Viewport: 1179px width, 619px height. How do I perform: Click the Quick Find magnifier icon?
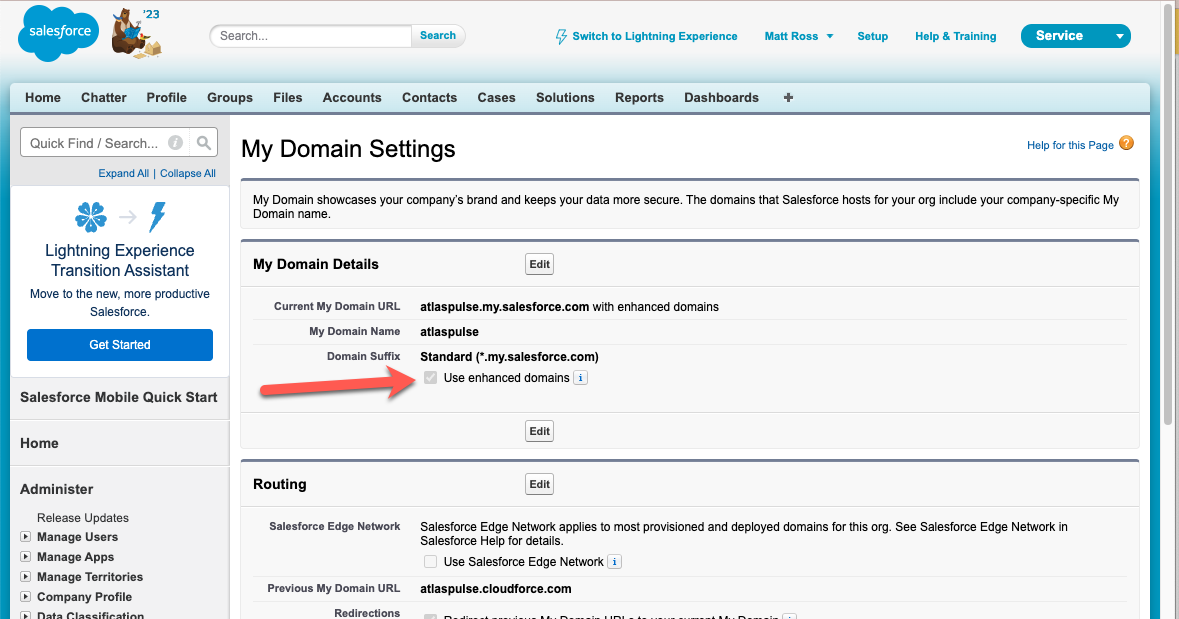(204, 142)
